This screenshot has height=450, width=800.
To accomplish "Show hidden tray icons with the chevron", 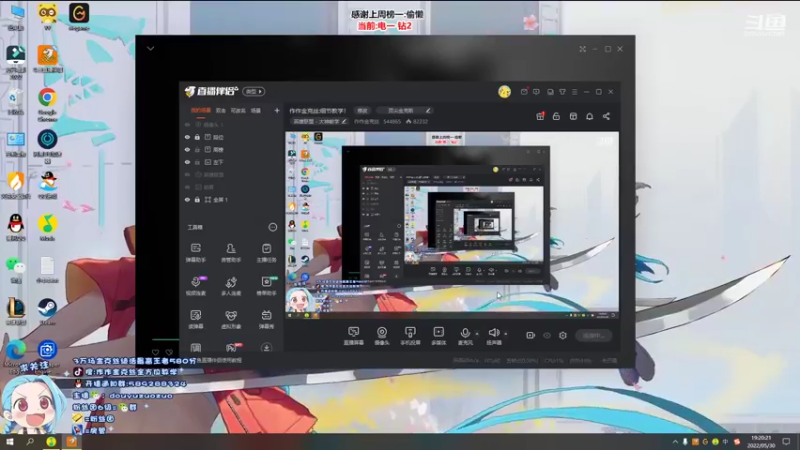I will tap(675, 442).
